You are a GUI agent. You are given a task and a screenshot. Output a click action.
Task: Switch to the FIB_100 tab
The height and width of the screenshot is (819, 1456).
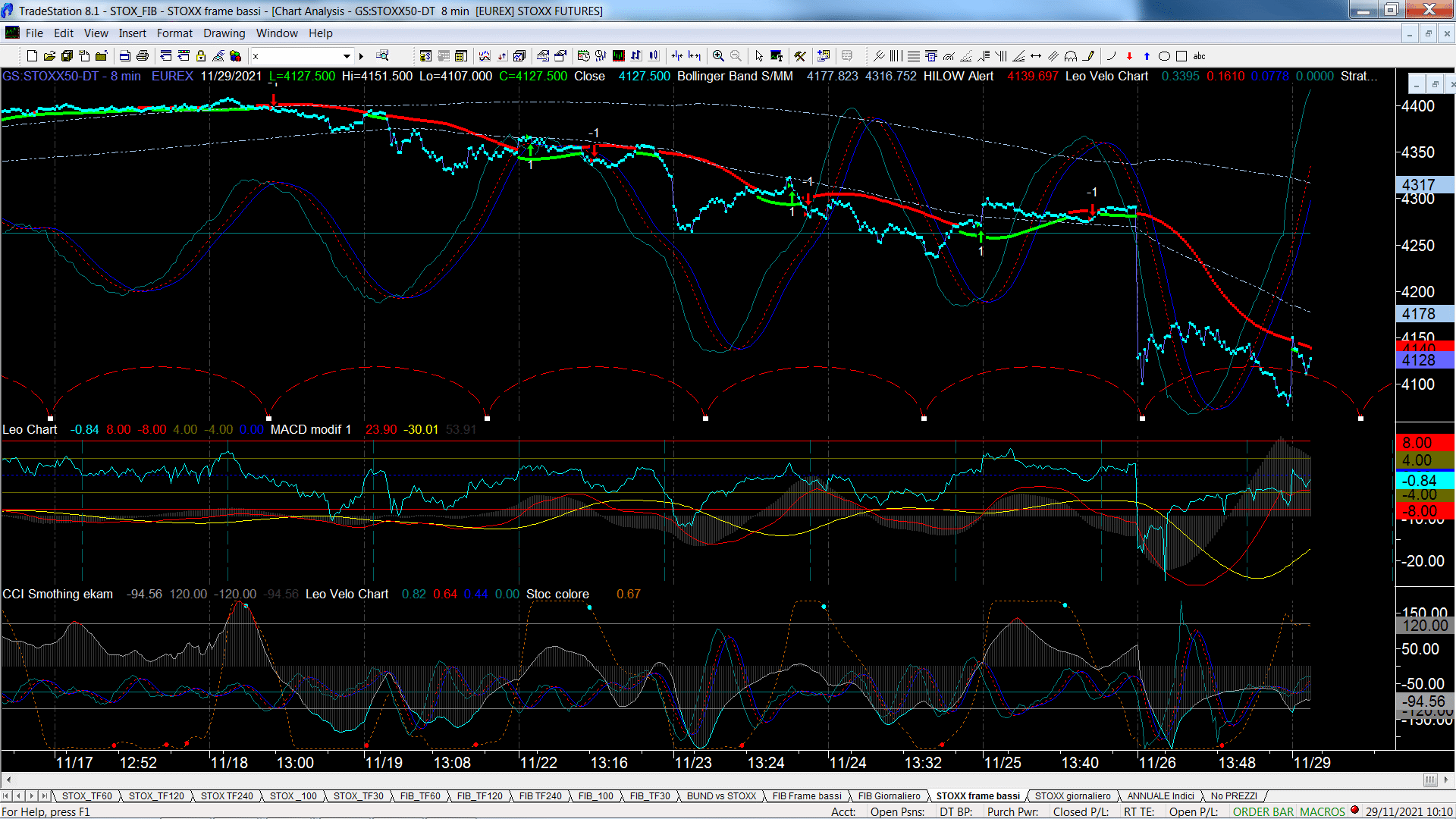point(595,796)
